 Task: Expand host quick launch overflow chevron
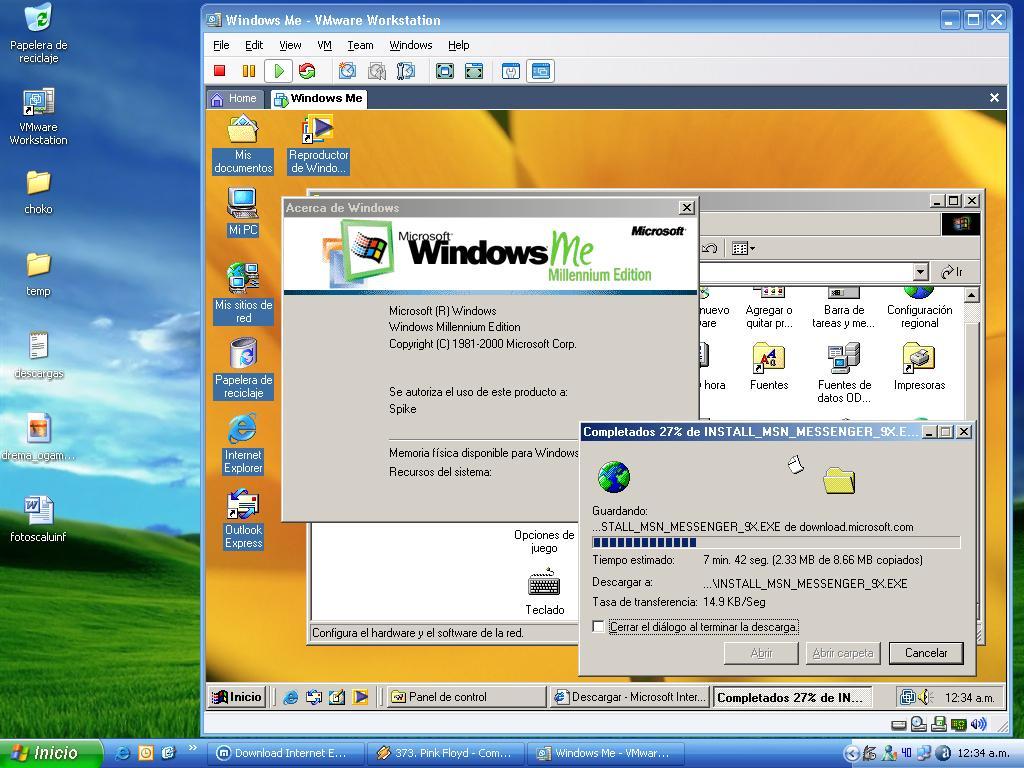(192, 748)
